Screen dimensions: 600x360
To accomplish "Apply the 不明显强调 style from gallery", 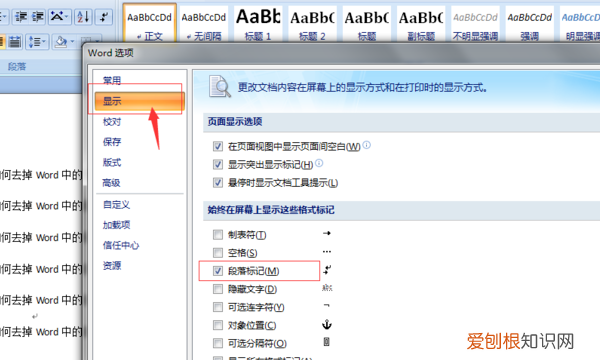I will 475,24.
